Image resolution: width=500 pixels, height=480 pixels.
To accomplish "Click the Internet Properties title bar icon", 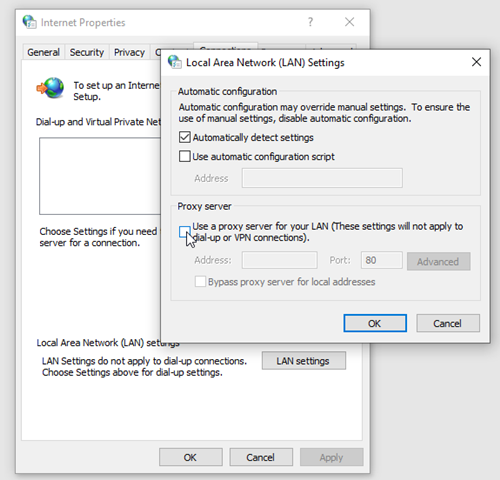I will (x=29, y=22).
